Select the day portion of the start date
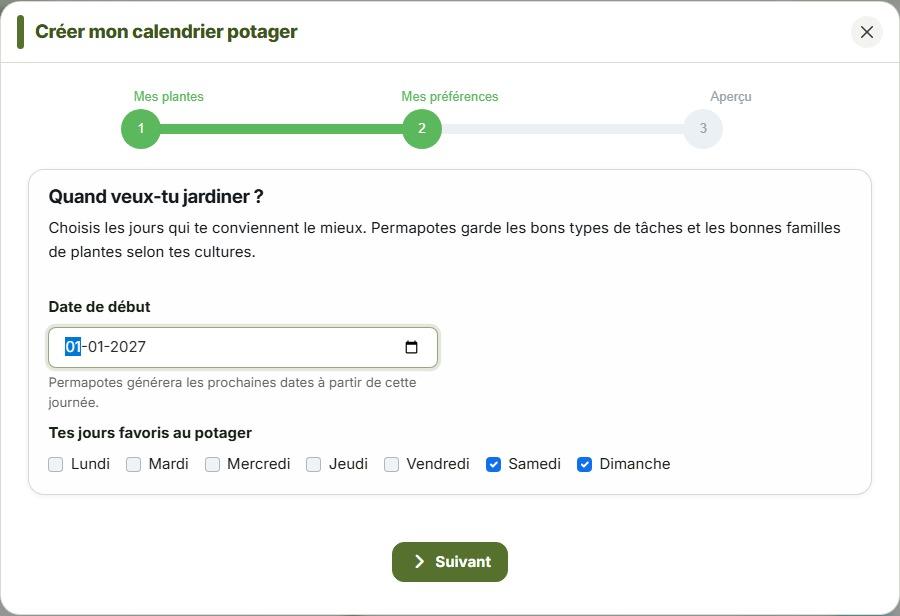 coord(73,347)
